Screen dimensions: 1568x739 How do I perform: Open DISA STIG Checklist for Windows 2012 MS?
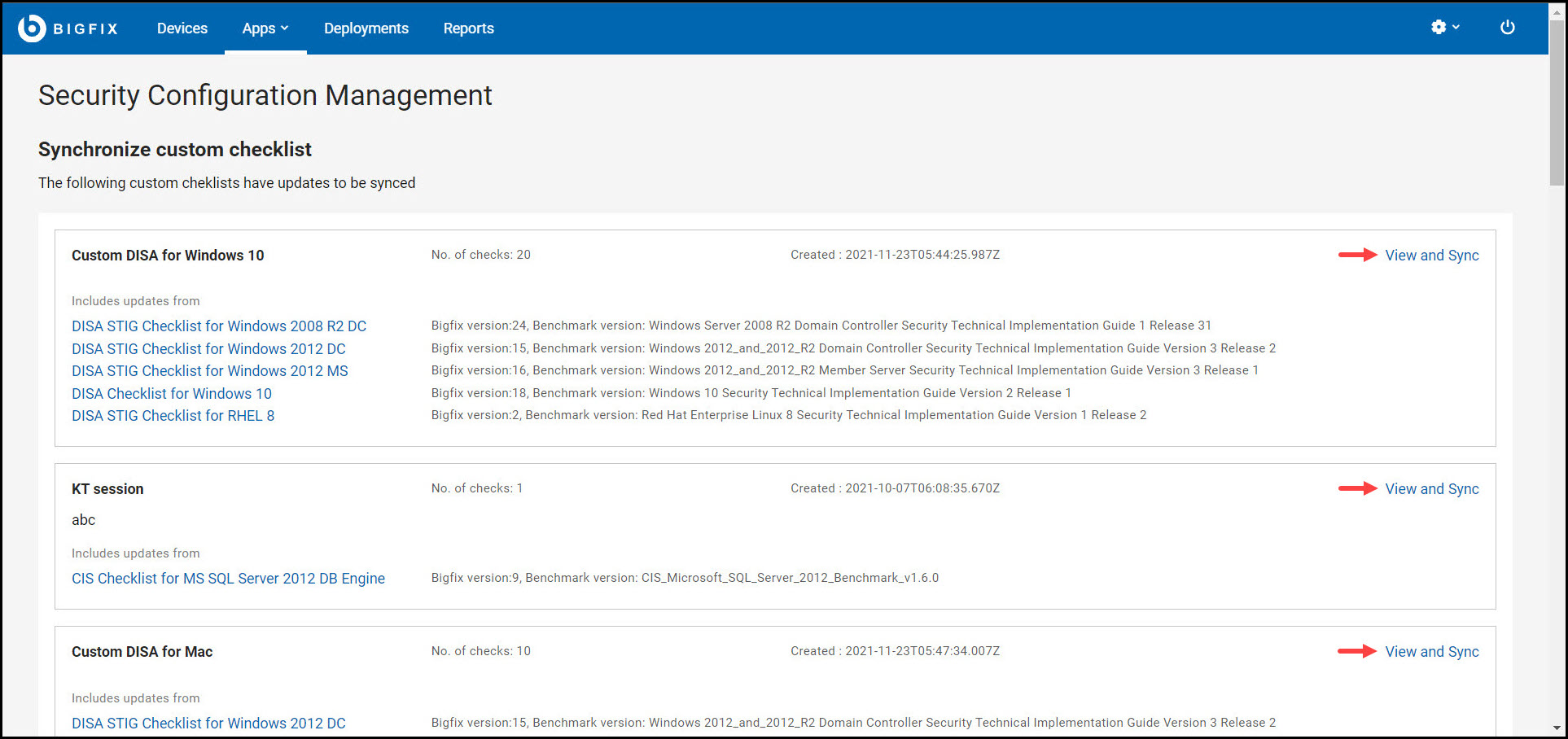(209, 370)
